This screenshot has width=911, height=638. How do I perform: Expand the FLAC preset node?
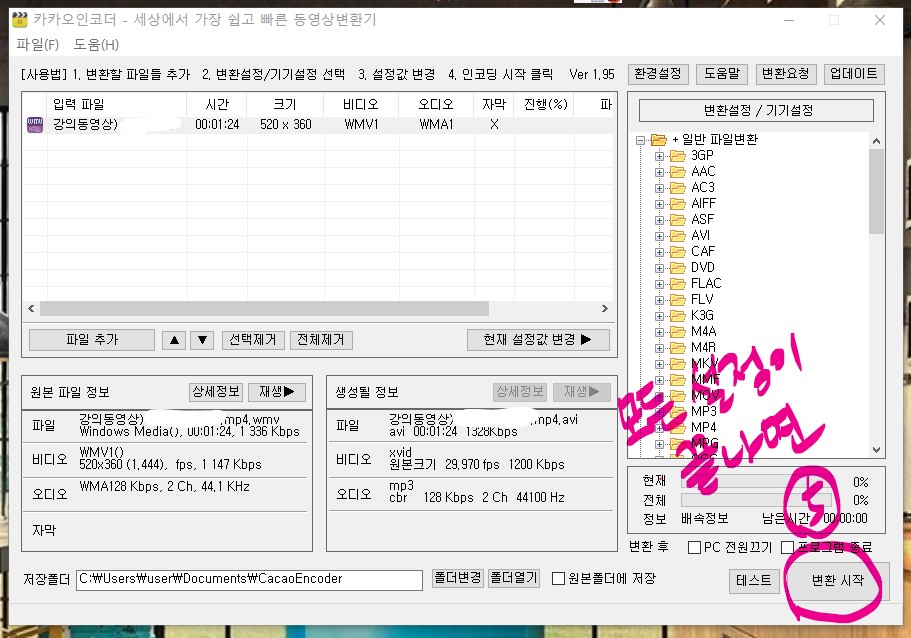(x=659, y=284)
